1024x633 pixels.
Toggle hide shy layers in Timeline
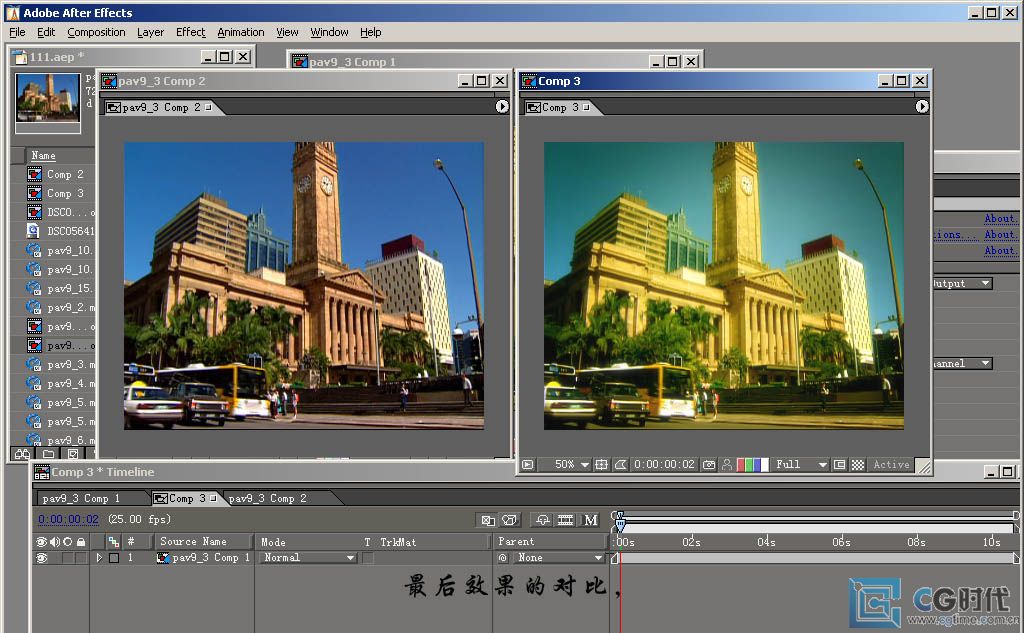pos(543,520)
